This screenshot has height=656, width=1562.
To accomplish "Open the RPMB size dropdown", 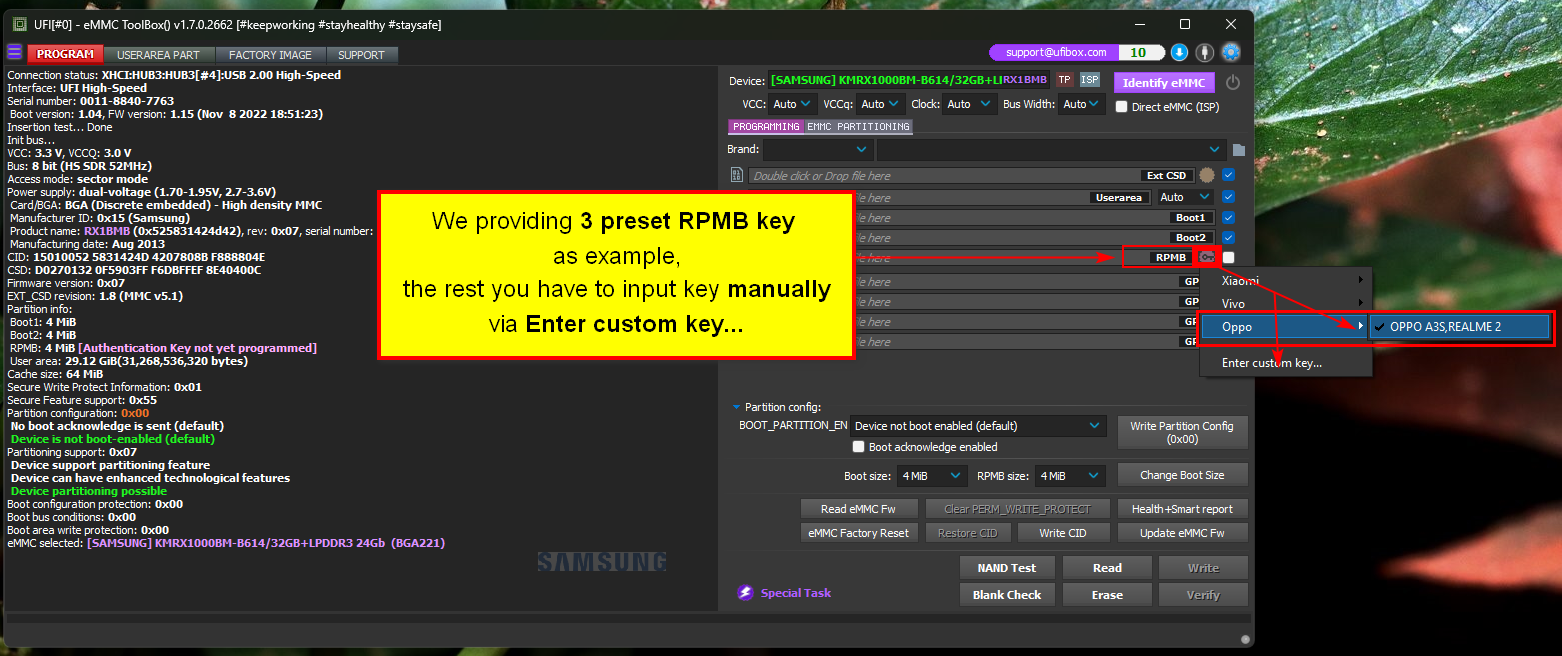I will tap(1069, 476).
